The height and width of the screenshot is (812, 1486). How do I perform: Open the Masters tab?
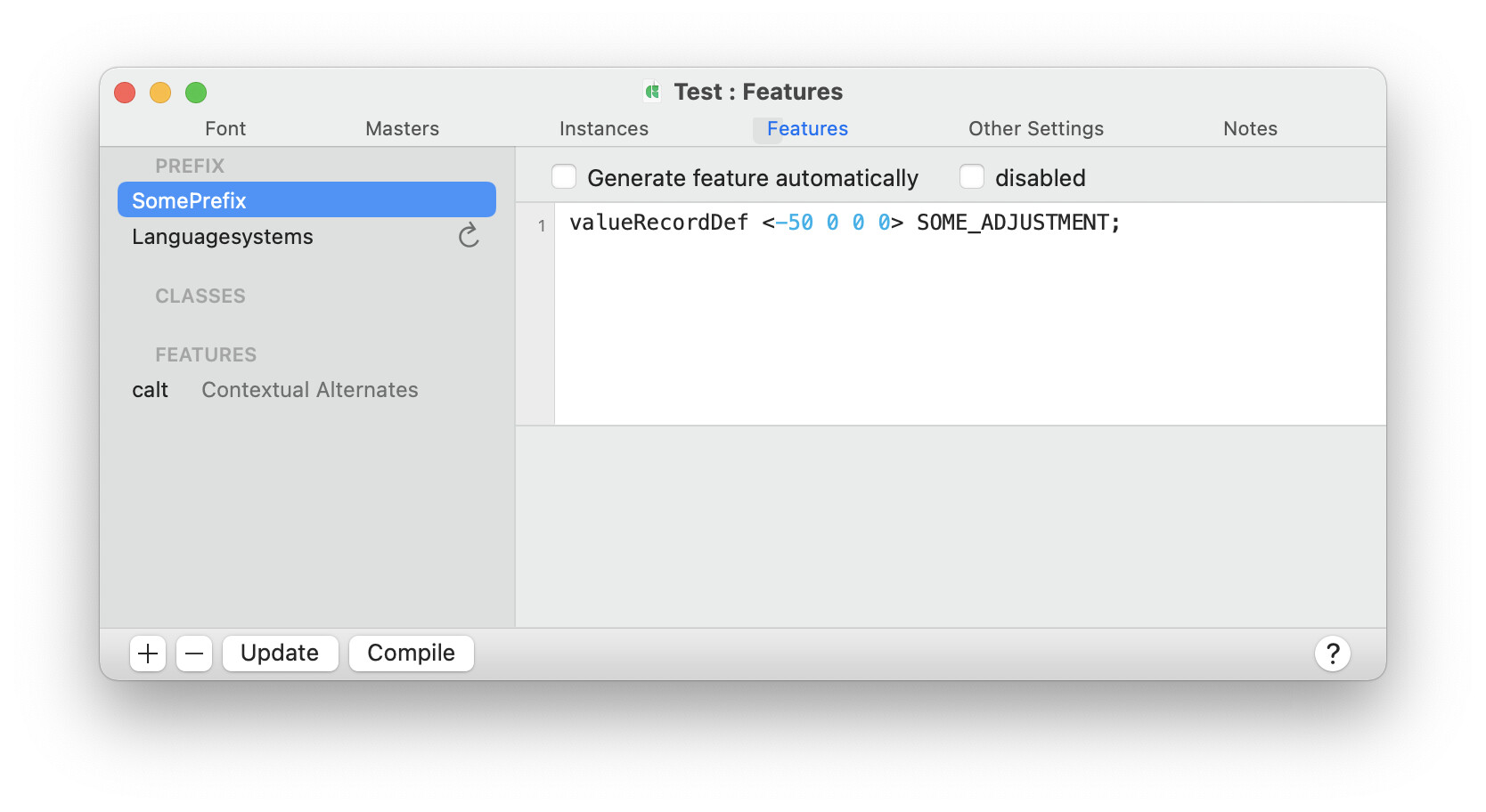pos(402,129)
